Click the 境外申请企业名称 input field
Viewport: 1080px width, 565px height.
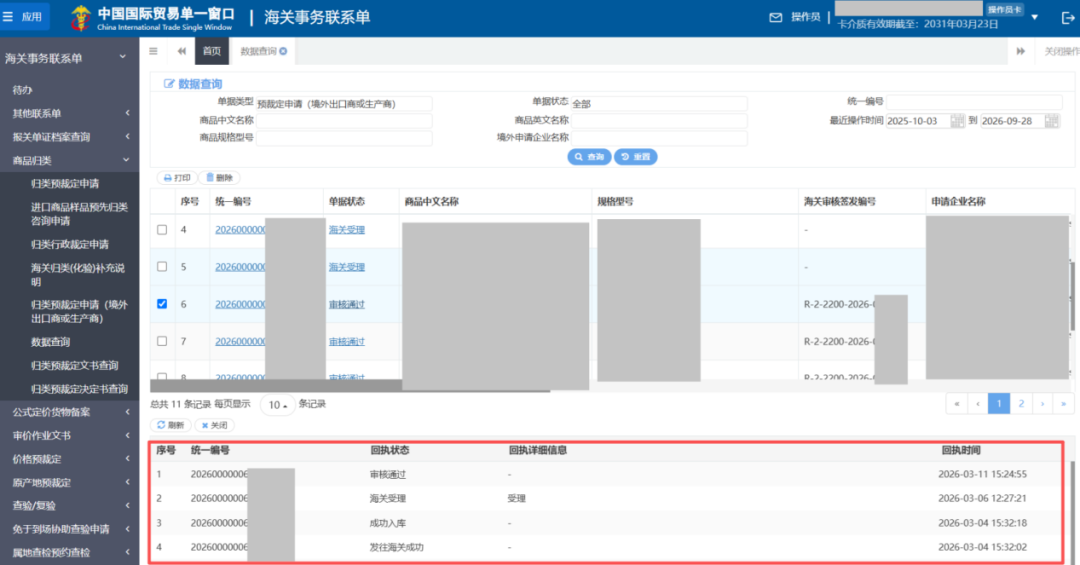pos(659,138)
